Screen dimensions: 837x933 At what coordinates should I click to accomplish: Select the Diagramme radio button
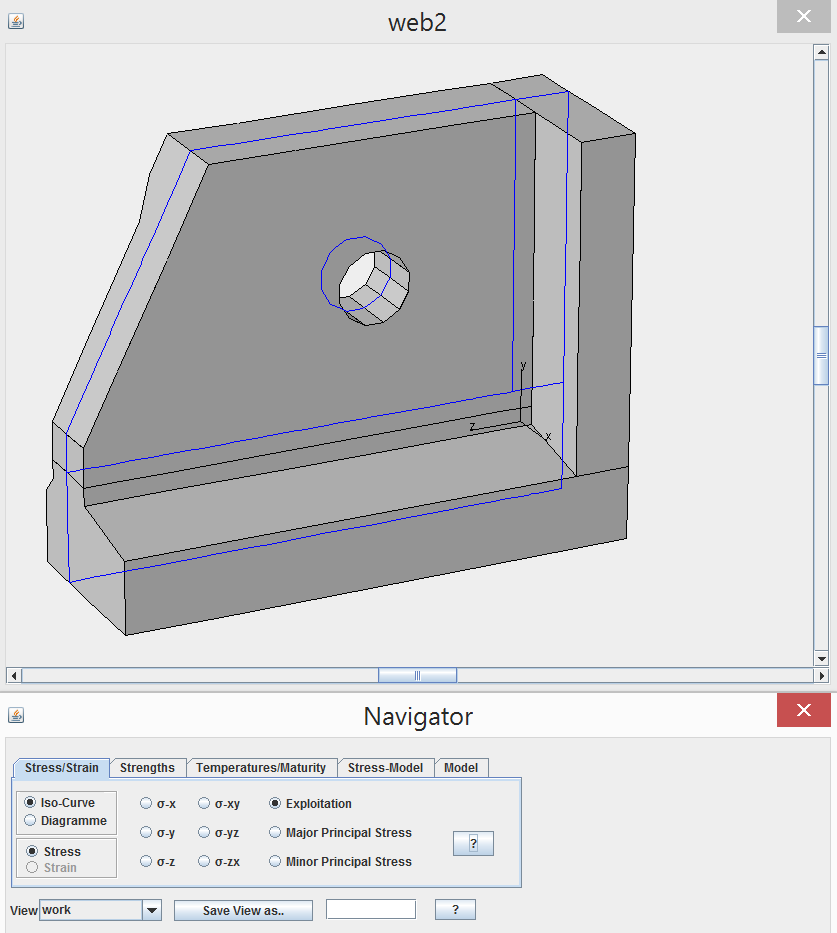30,820
